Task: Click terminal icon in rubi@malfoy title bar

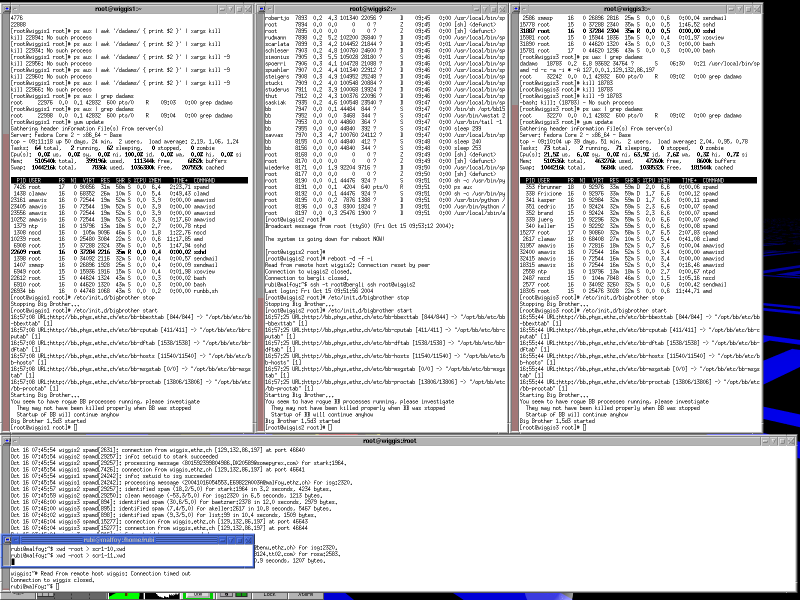Action: [x=7, y=540]
